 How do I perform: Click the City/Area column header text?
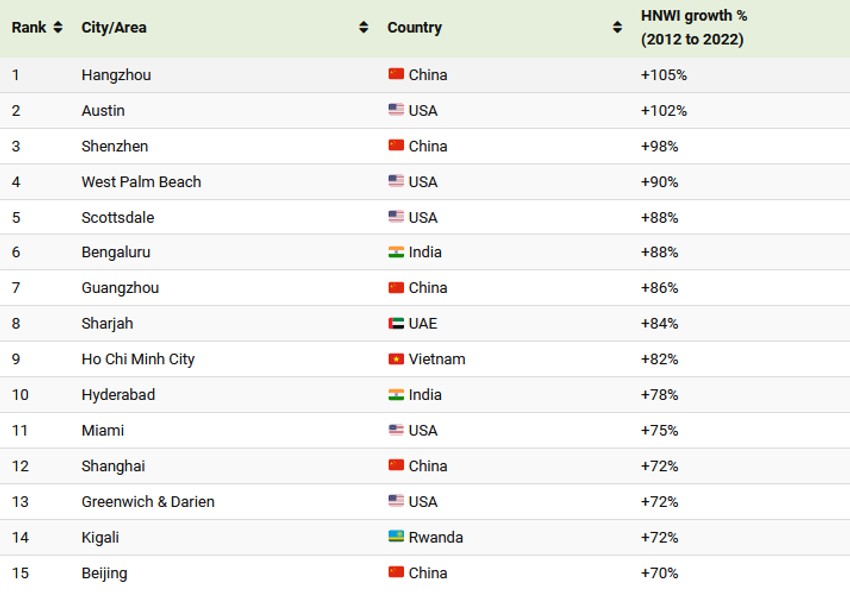(114, 28)
